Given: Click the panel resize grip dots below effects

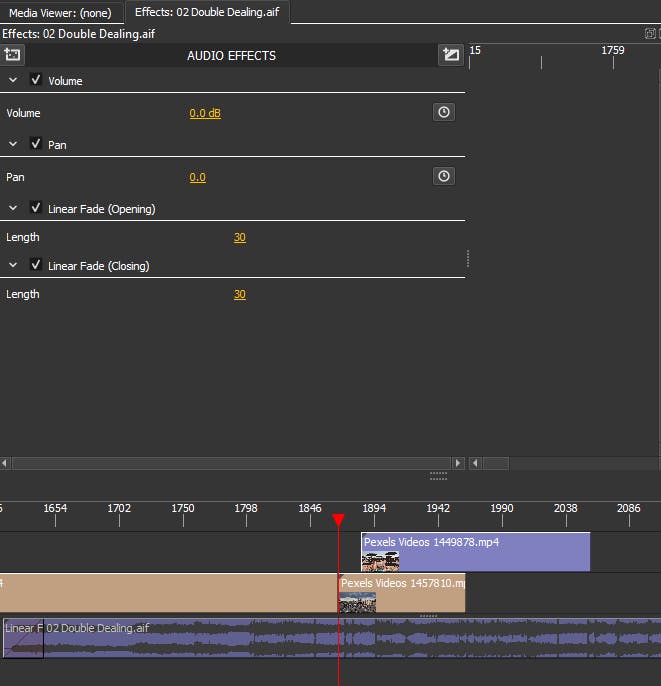Looking at the screenshot, I should (438, 476).
